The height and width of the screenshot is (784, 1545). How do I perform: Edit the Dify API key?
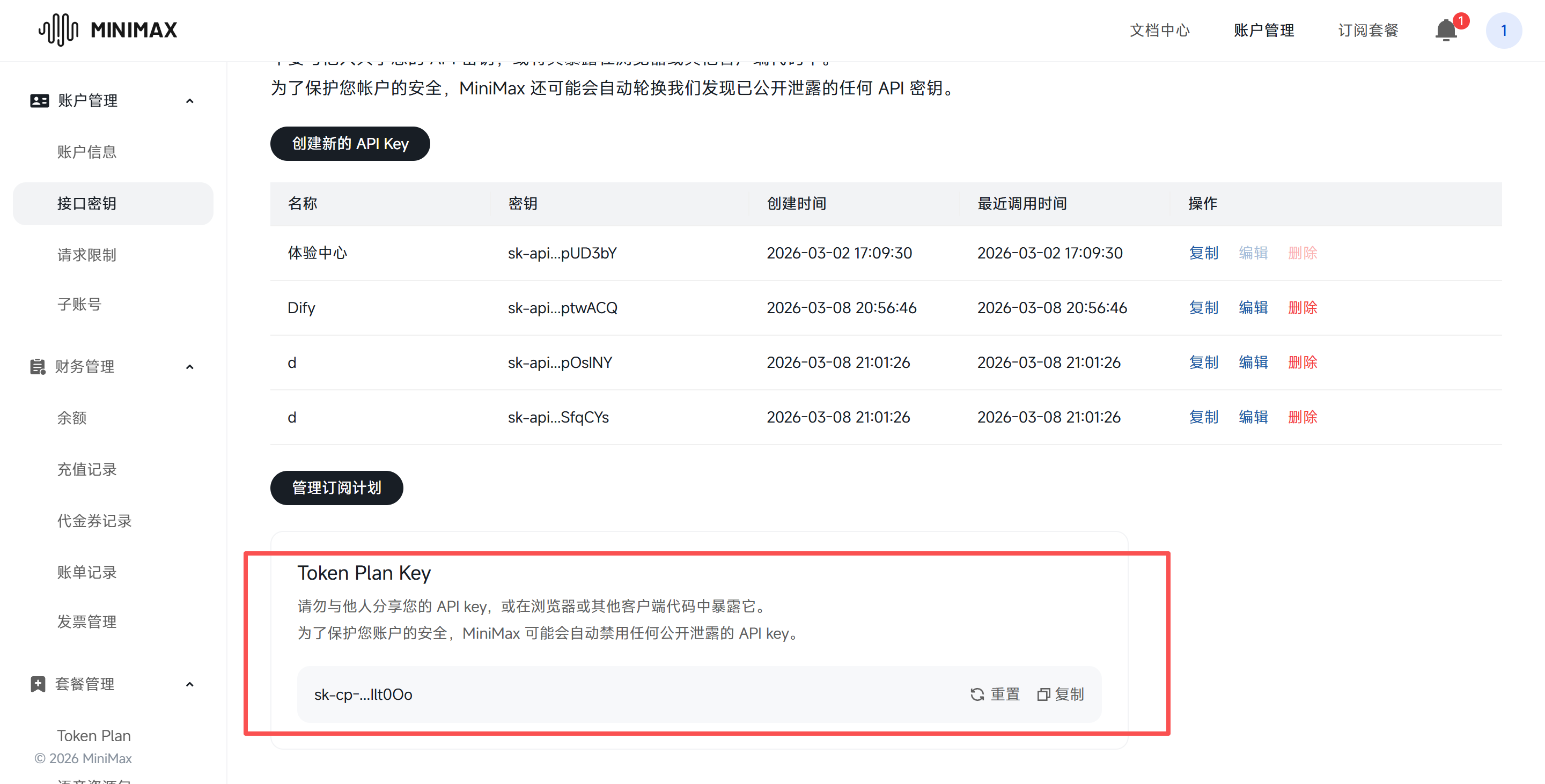pyautogui.click(x=1253, y=307)
